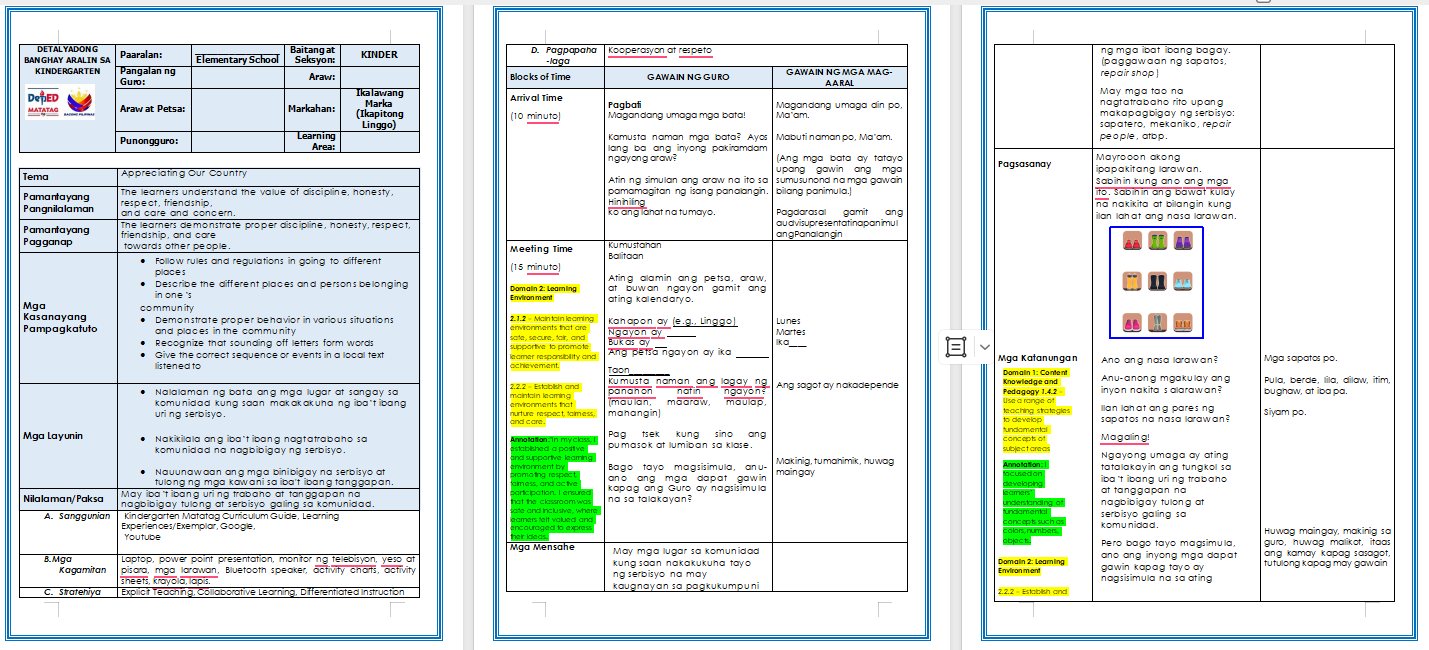Click 'Ang sagot ay nakadepende' text
This screenshot has height=650, width=1429.
click(x=837, y=384)
